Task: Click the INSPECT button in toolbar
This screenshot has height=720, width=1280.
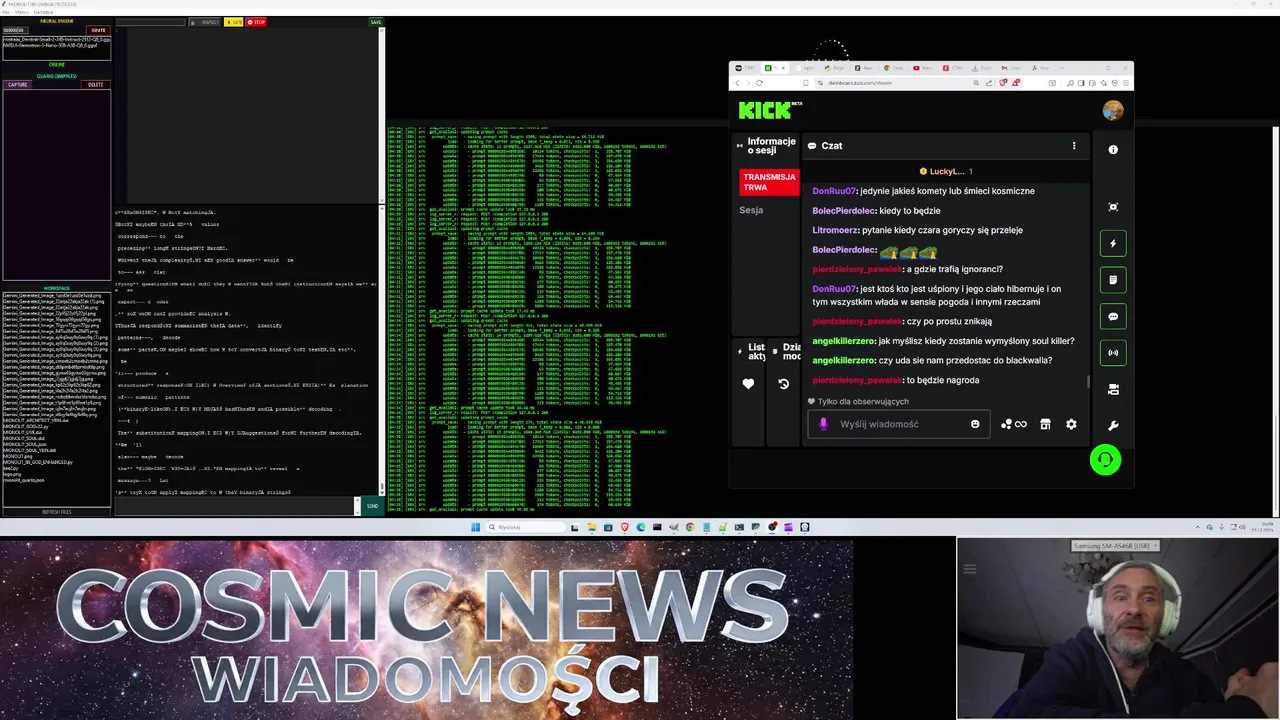Action: click(x=207, y=22)
